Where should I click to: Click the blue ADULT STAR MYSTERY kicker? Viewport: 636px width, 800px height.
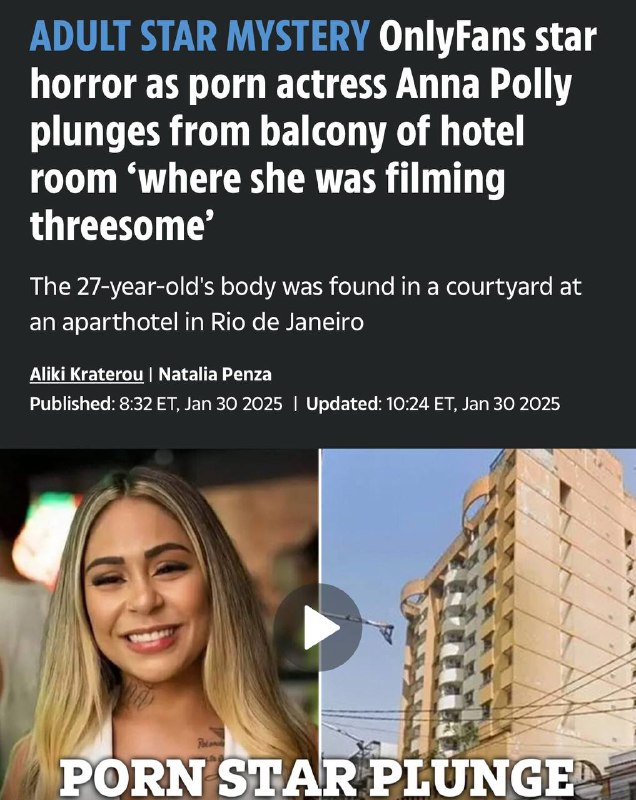coord(199,37)
